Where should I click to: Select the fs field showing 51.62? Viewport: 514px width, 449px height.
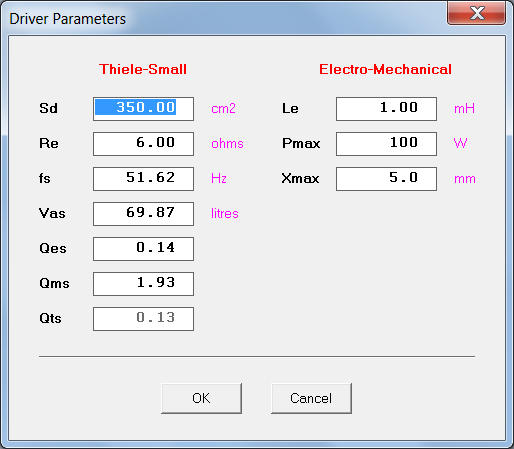[x=143, y=179]
